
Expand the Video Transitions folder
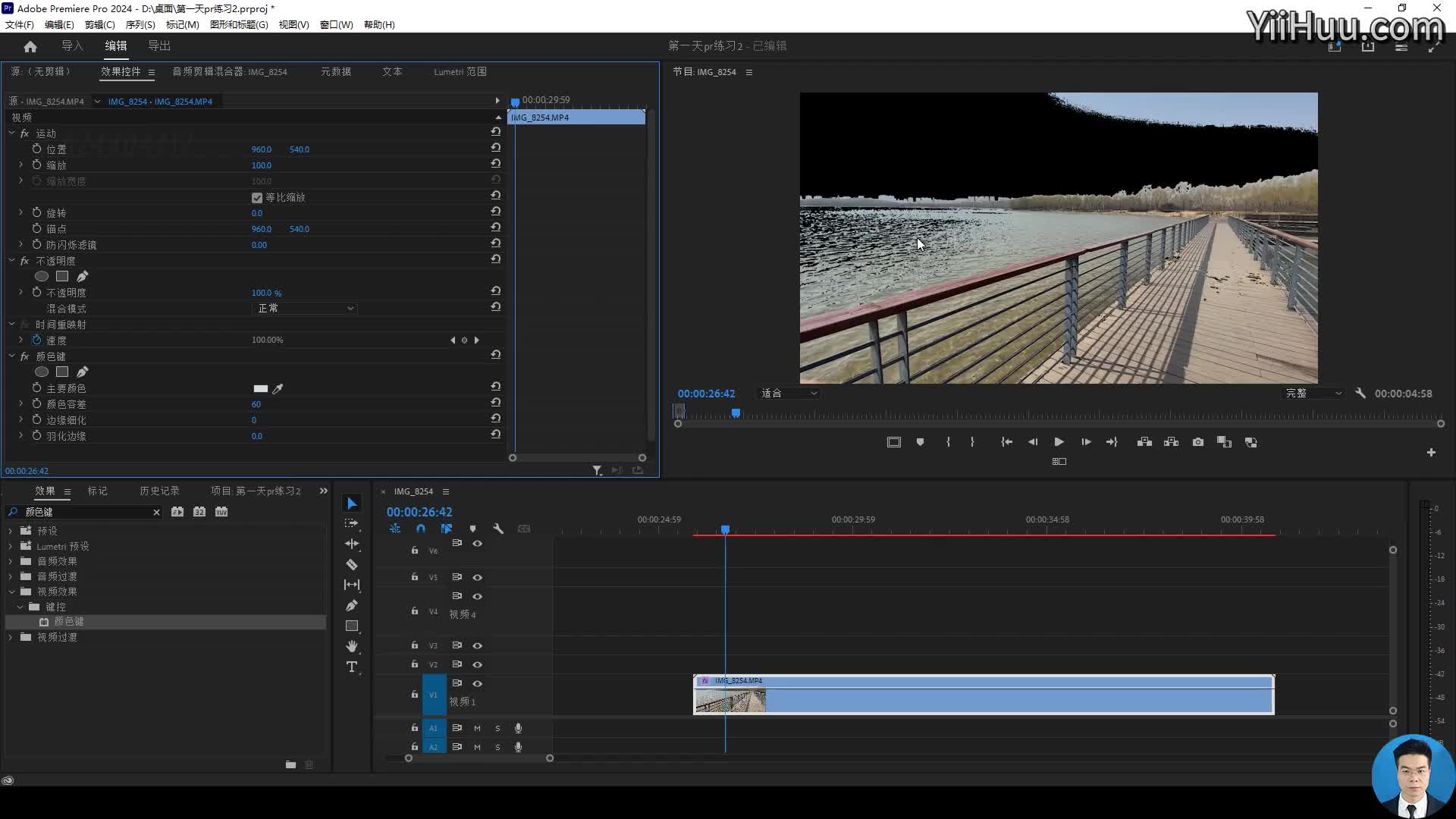pos(11,637)
